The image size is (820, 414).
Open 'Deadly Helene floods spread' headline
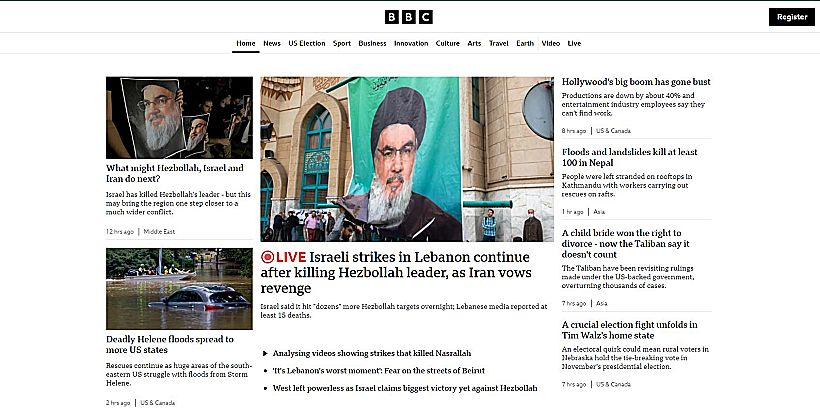click(x=170, y=344)
